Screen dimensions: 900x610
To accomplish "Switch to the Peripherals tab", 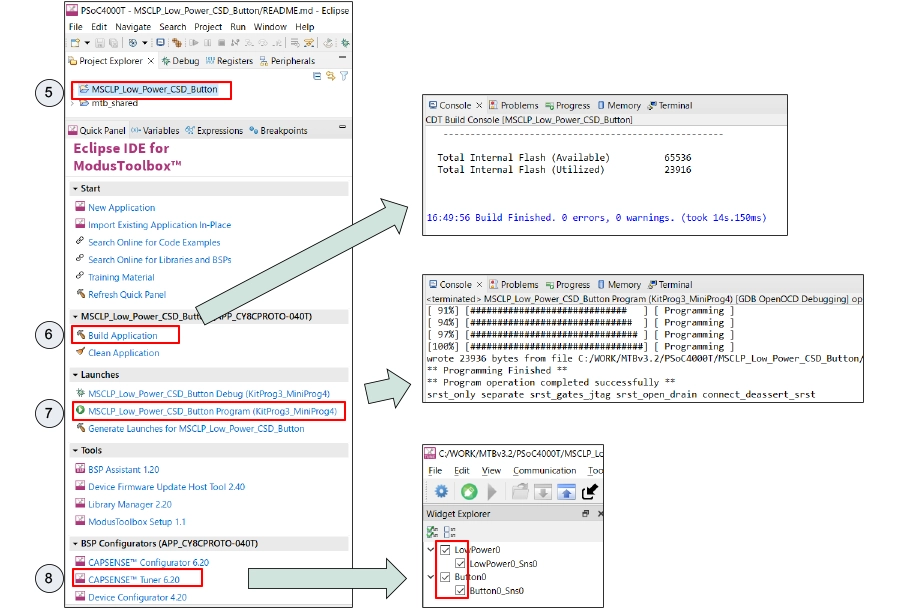I will 288,61.
